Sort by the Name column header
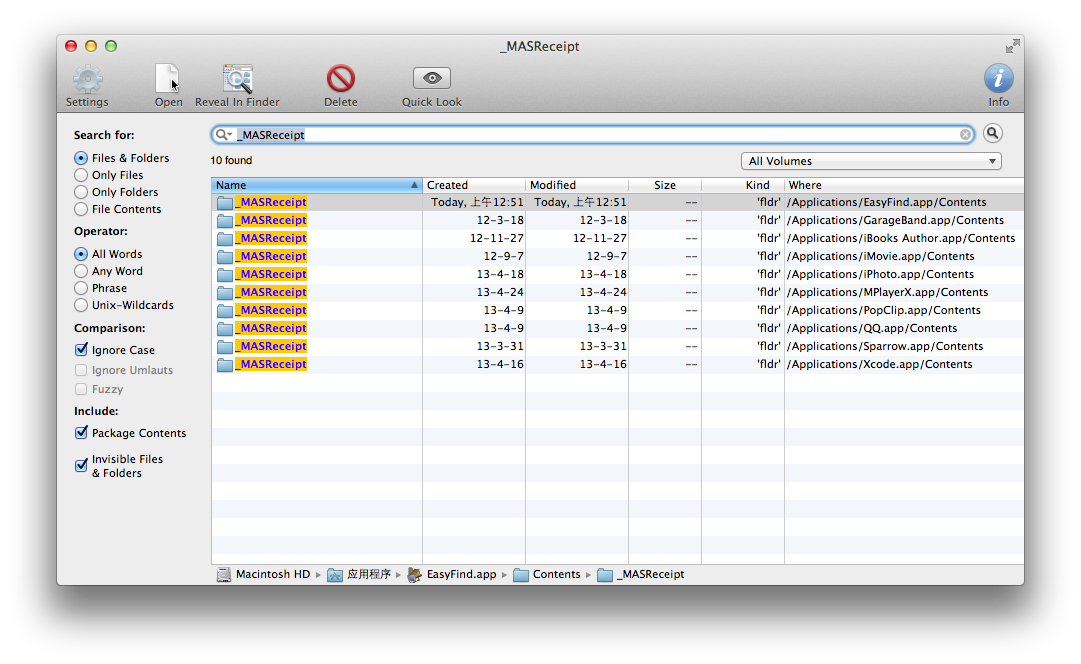This screenshot has width=1081, height=664. point(316,185)
